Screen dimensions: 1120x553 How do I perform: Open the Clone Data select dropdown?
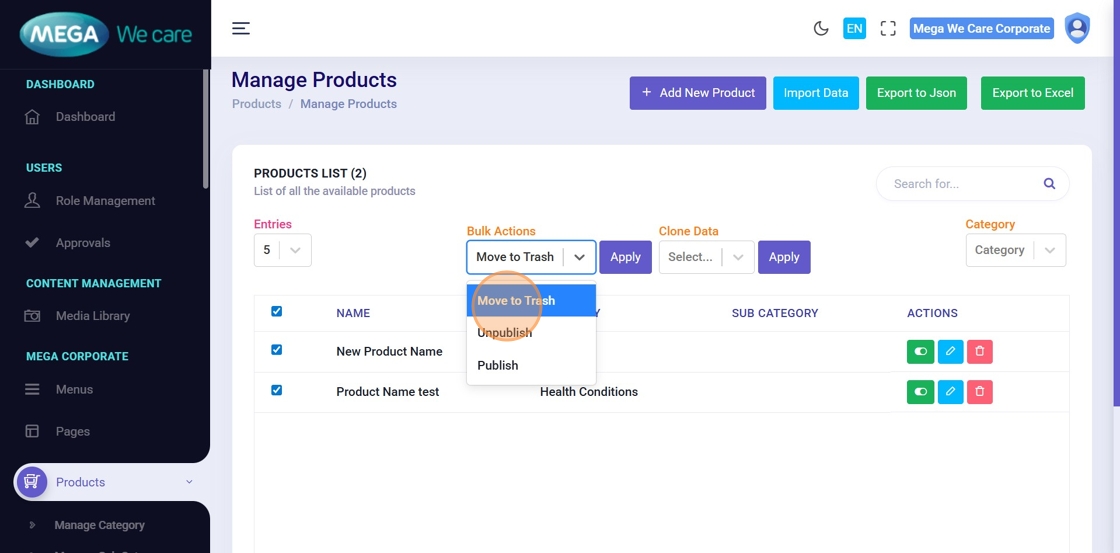tap(706, 257)
